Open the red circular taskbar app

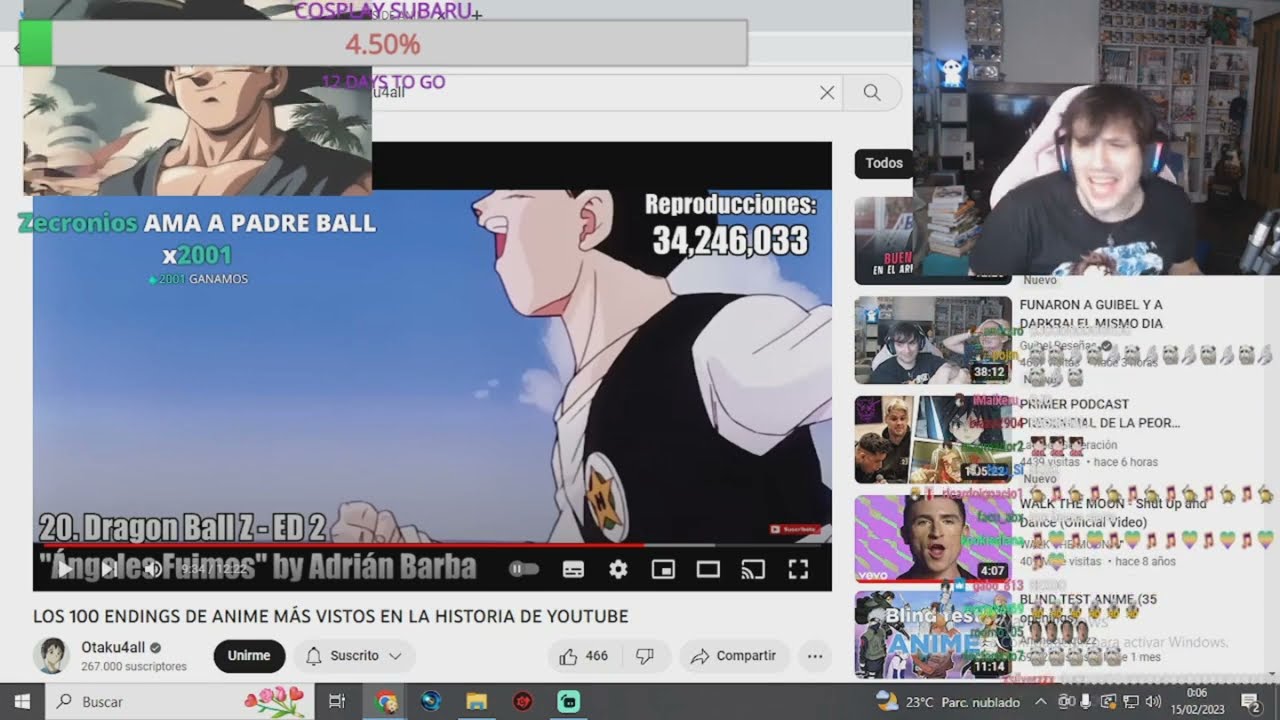pos(522,702)
